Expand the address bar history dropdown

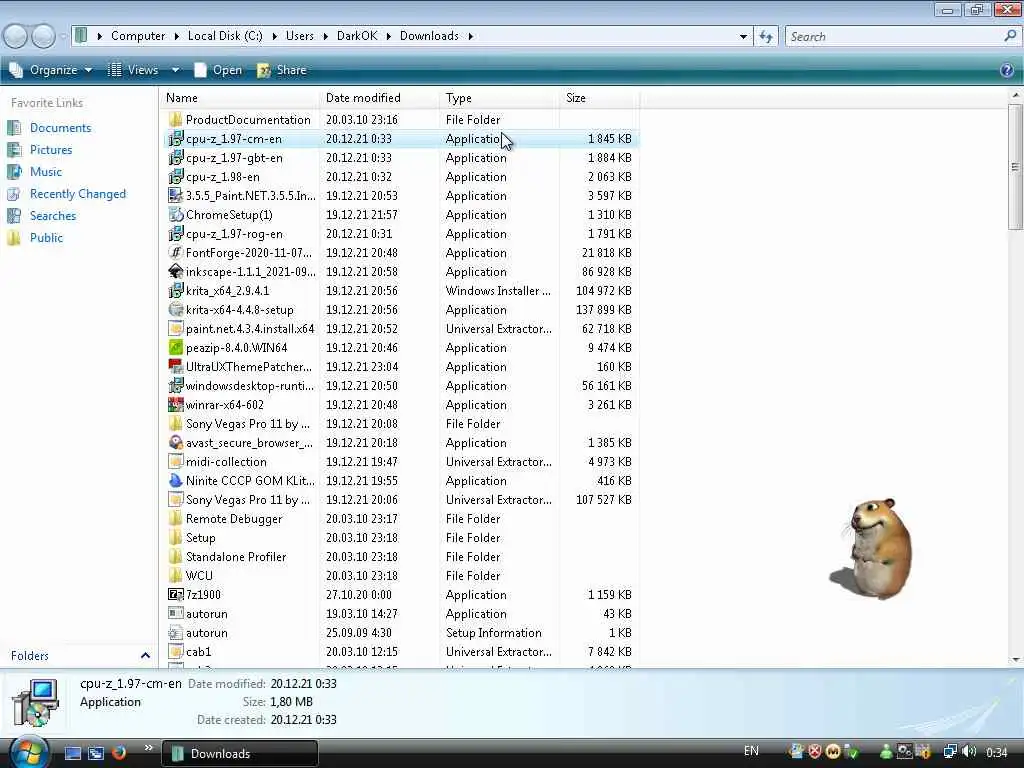tap(743, 37)
